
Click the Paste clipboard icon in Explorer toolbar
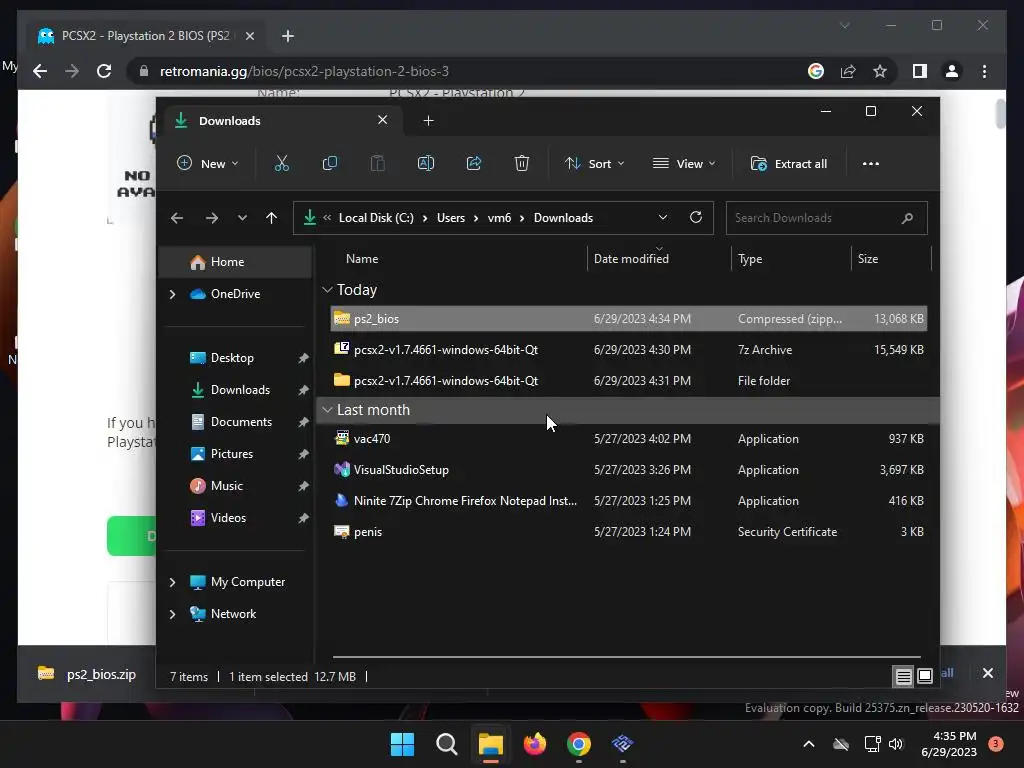[377, 163]
